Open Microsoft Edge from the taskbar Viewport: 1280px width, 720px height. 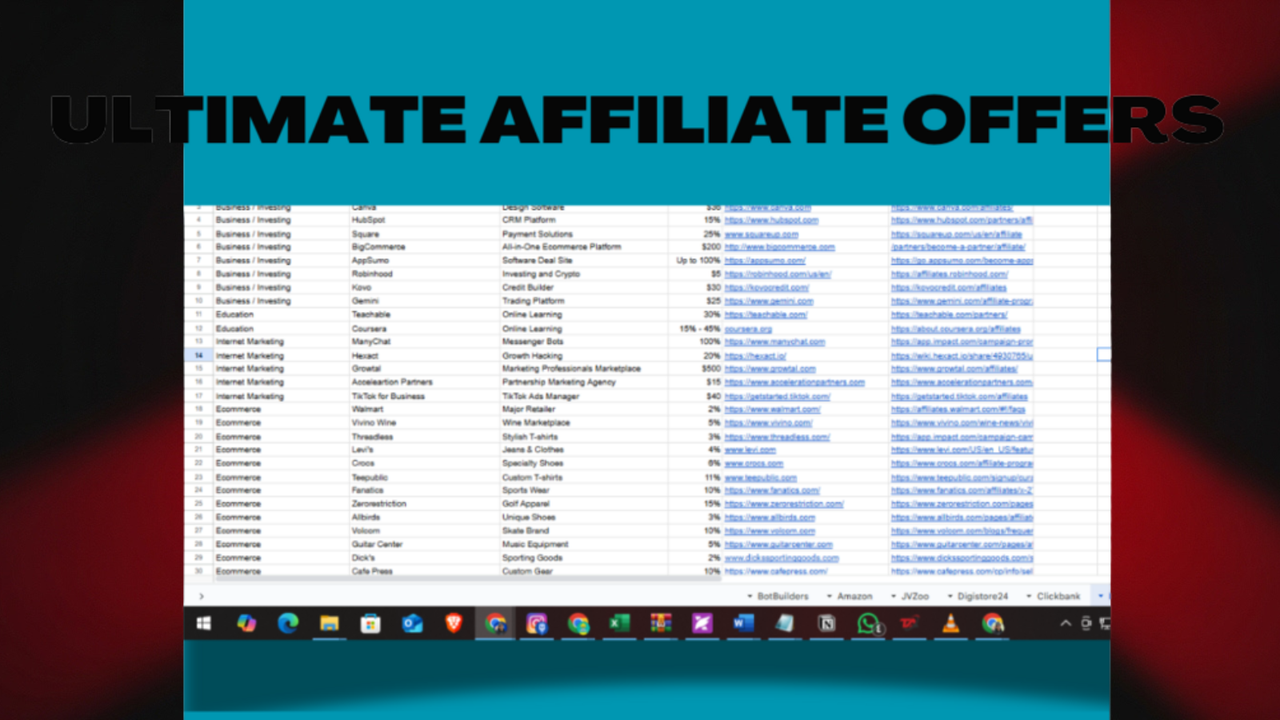(x=288, y=624)
